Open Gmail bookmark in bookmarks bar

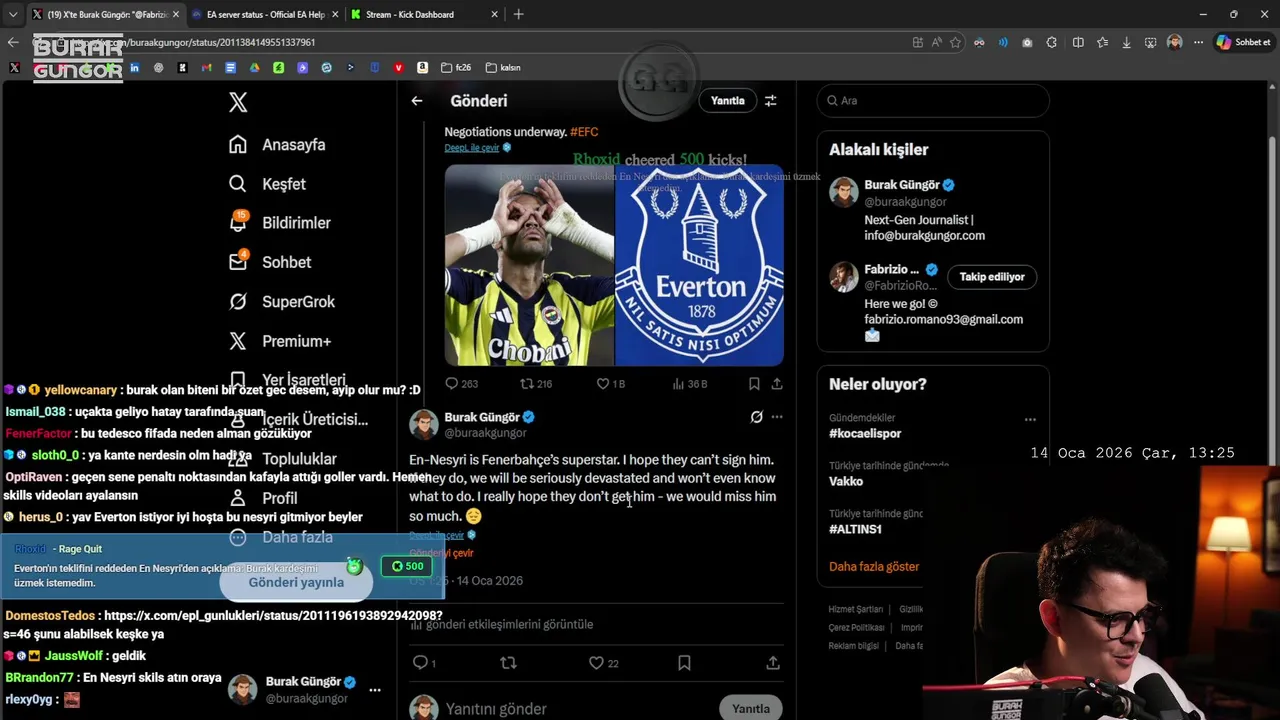207,68
